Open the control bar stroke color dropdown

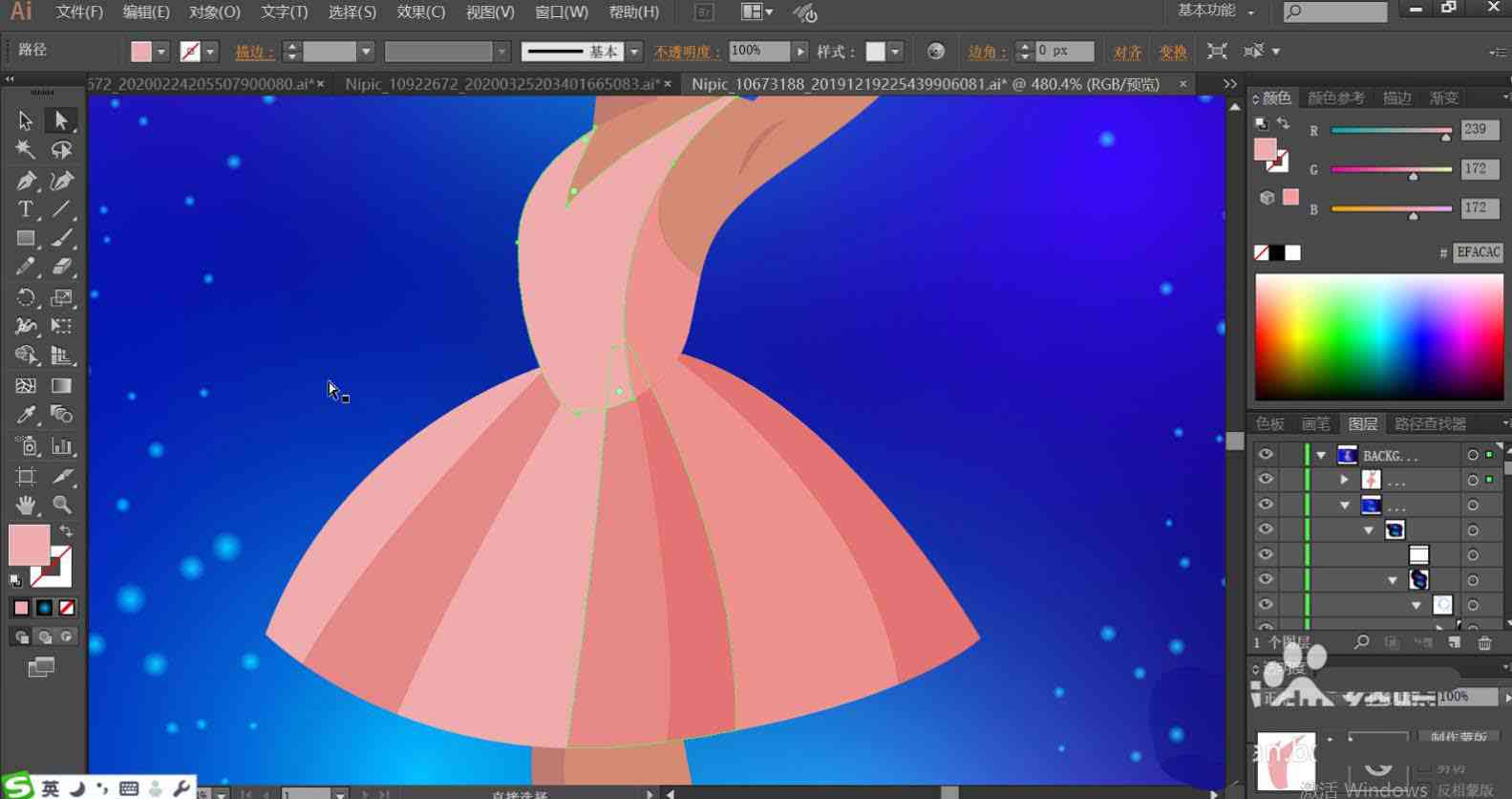[x=211, y=52]
